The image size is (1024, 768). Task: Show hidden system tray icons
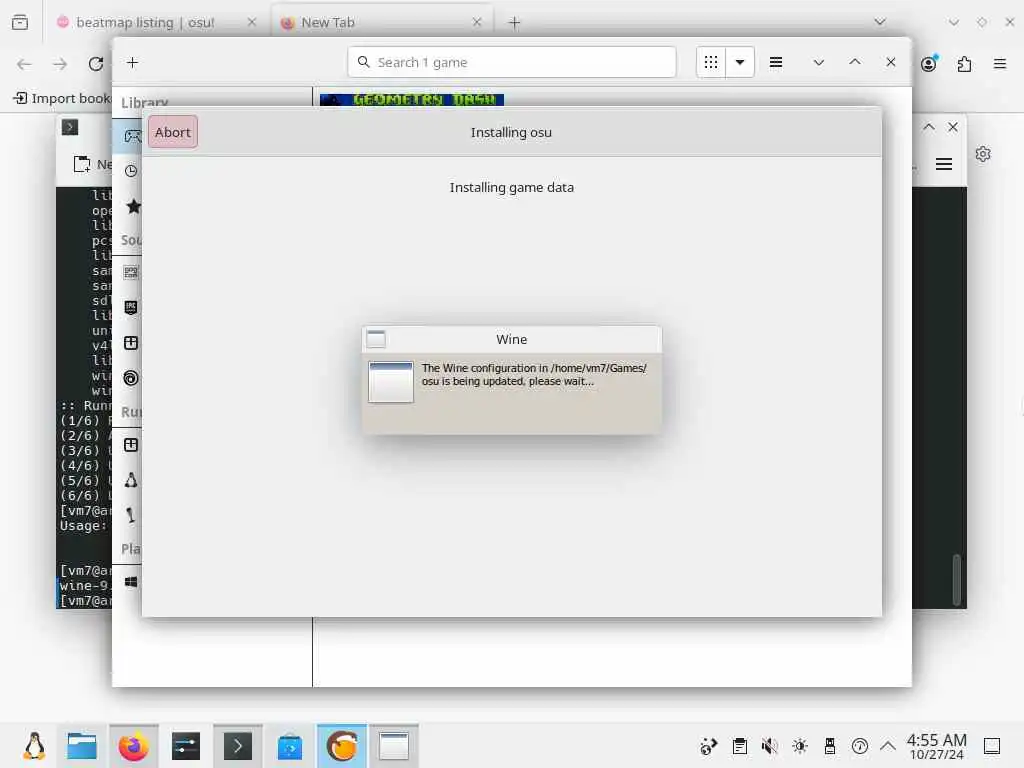click(x=888, y=746)
